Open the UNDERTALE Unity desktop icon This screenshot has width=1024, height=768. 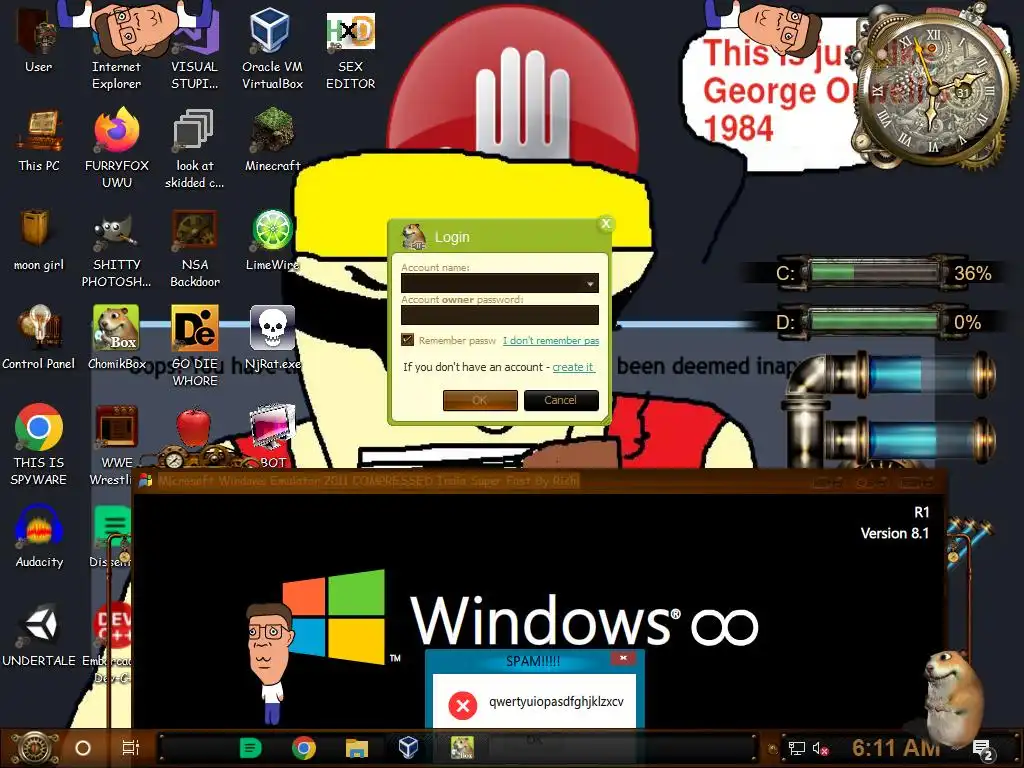[39, 635]
